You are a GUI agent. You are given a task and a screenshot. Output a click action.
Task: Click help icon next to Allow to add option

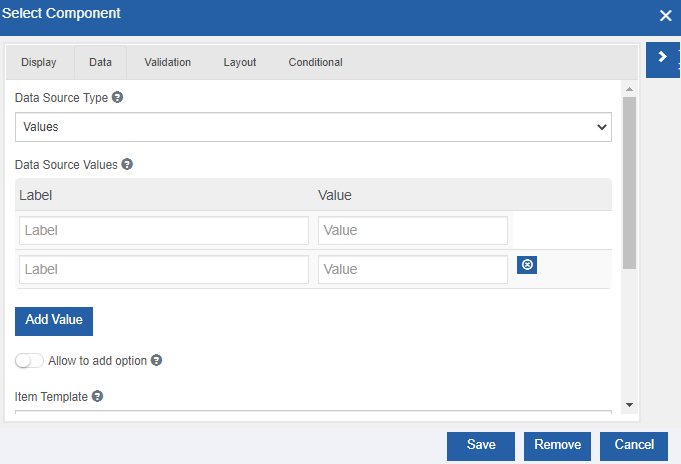156,360
